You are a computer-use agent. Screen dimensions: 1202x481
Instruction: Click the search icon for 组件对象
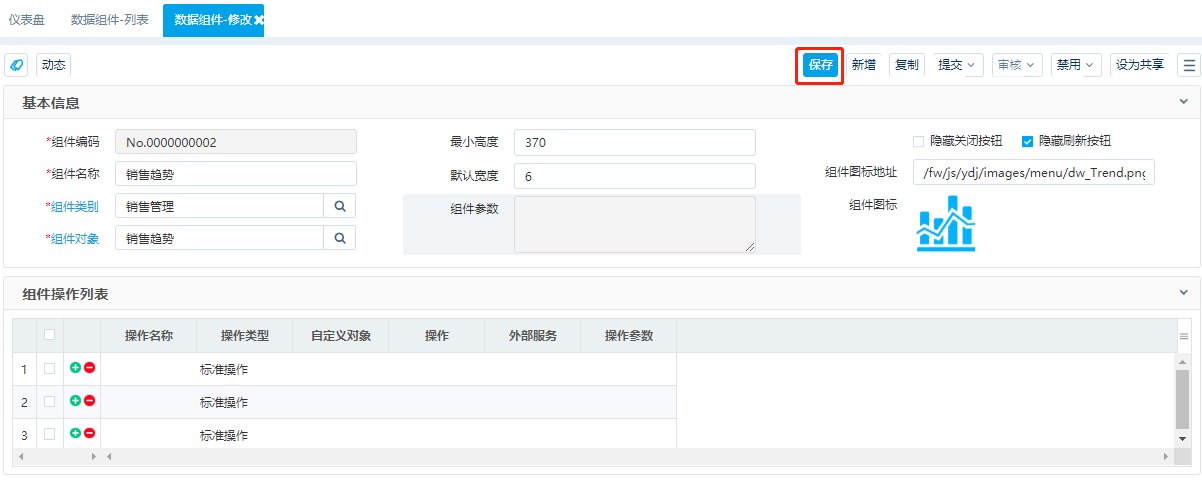click(340, 238)
